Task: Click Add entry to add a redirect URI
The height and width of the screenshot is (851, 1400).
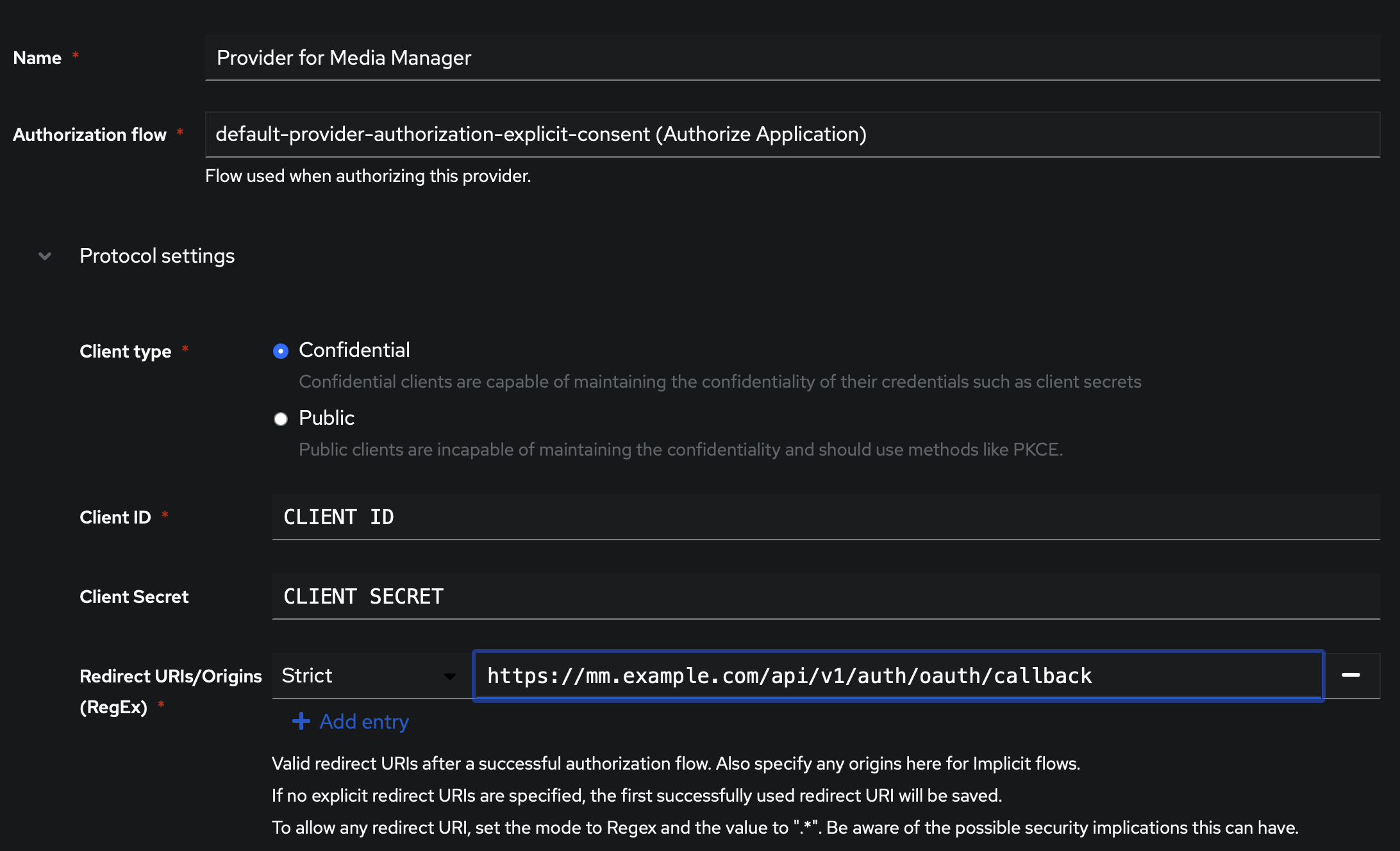Action: (363, 721)
